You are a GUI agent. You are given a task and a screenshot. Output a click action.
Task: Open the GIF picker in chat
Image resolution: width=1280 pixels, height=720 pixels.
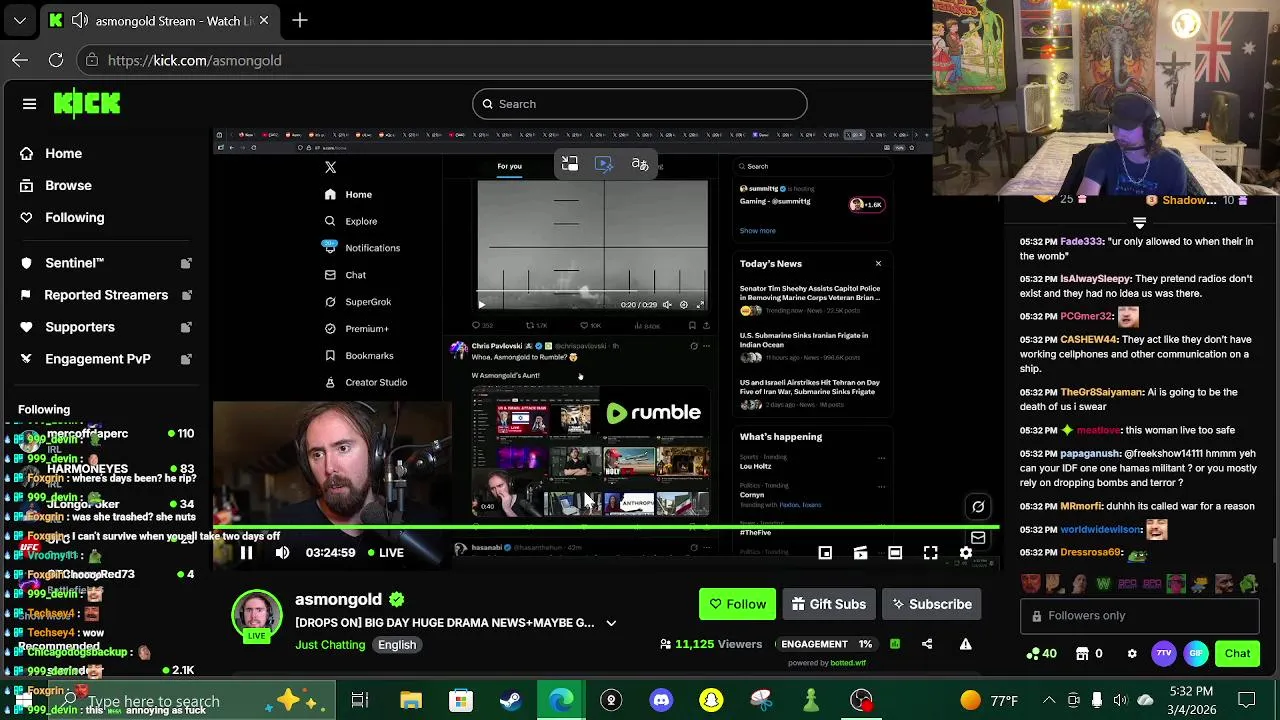(1196, 654)
